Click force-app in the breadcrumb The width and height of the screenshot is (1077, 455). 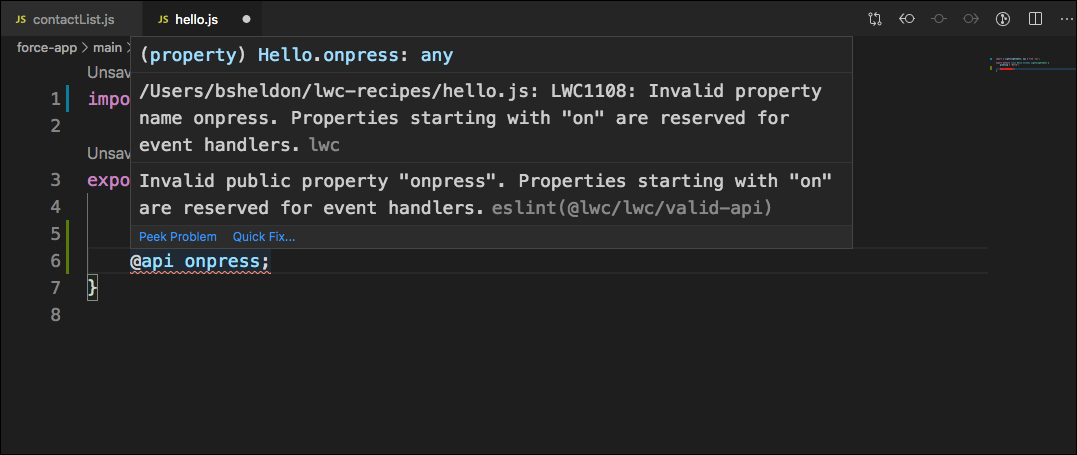pyautogui.click(x=49, y=47)
